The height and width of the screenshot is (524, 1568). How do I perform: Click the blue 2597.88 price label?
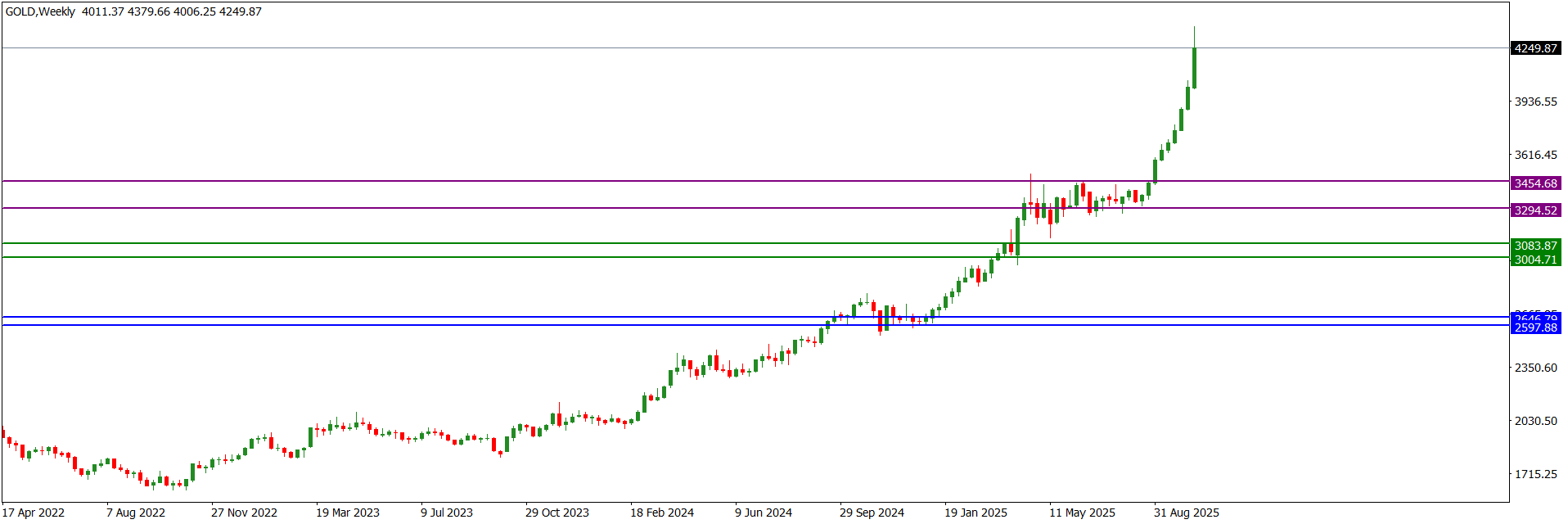(1535, 327)
